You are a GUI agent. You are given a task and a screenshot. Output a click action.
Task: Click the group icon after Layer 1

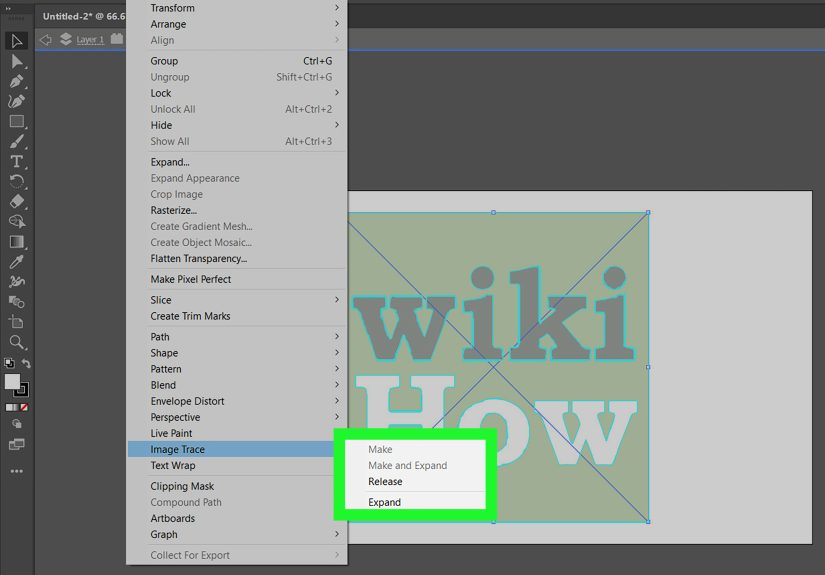coord(117,39)
